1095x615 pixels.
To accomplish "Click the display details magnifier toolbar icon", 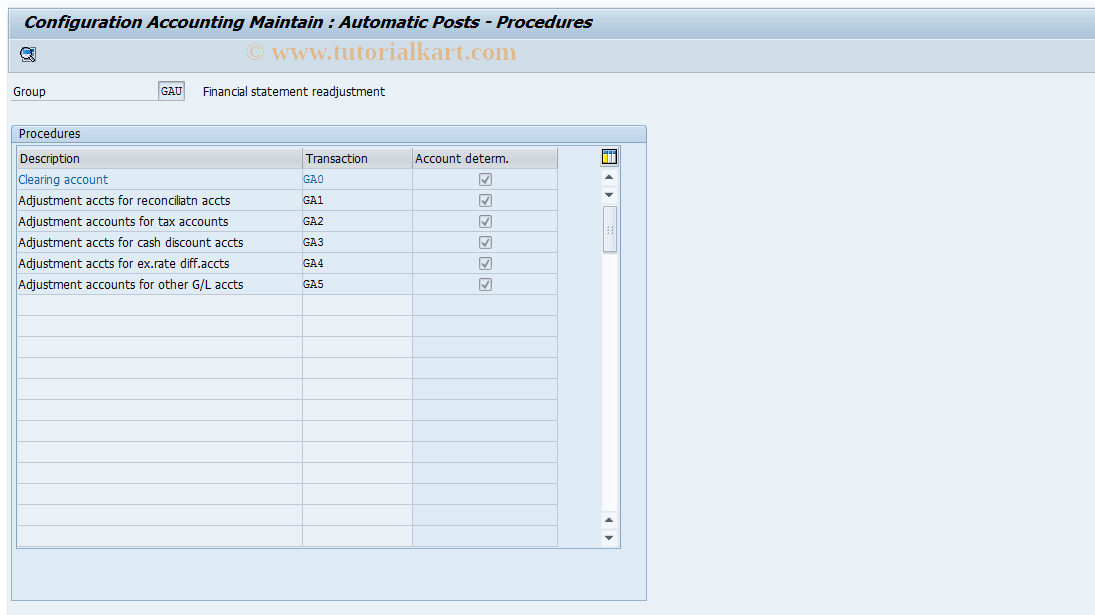I will tap(28, 54).
